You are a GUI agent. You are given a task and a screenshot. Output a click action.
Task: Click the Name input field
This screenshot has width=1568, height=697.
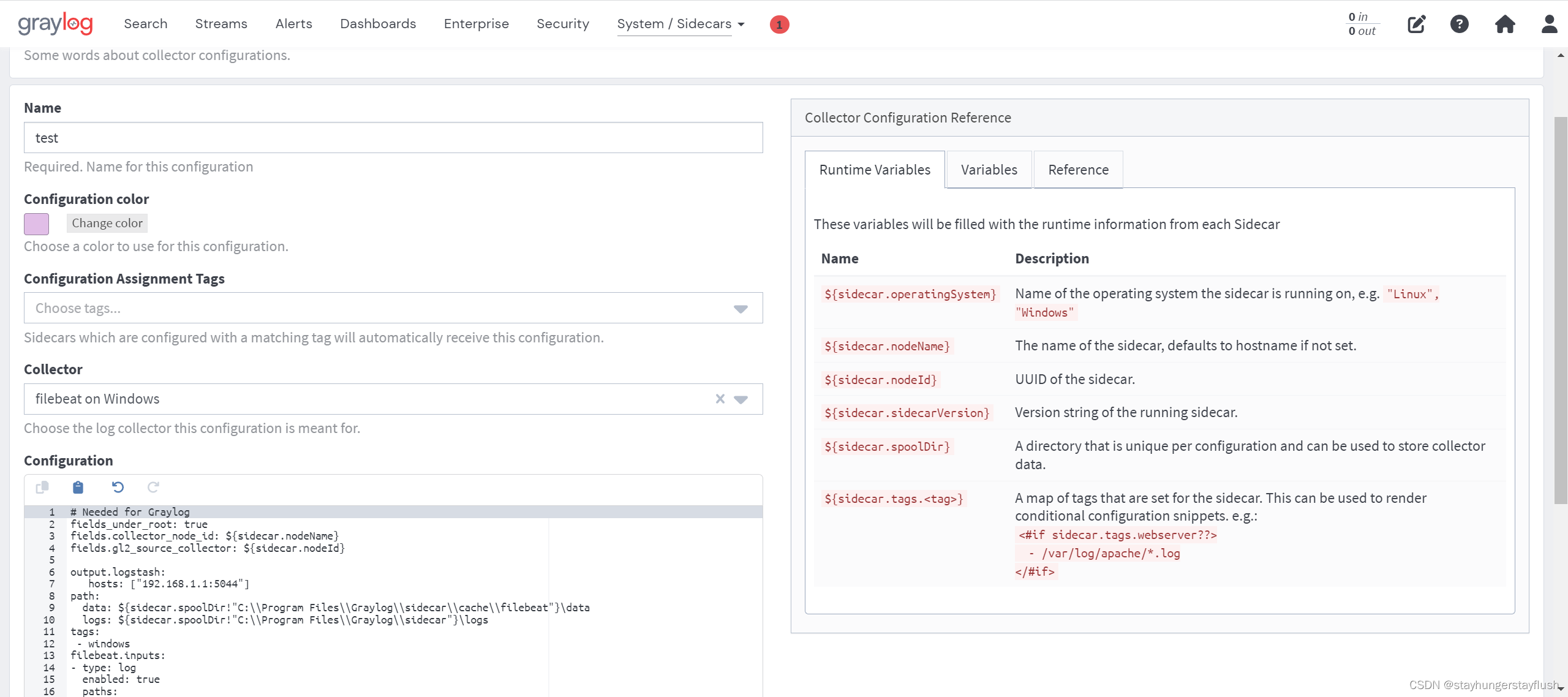pyautogui.click(x=393, y=138)
